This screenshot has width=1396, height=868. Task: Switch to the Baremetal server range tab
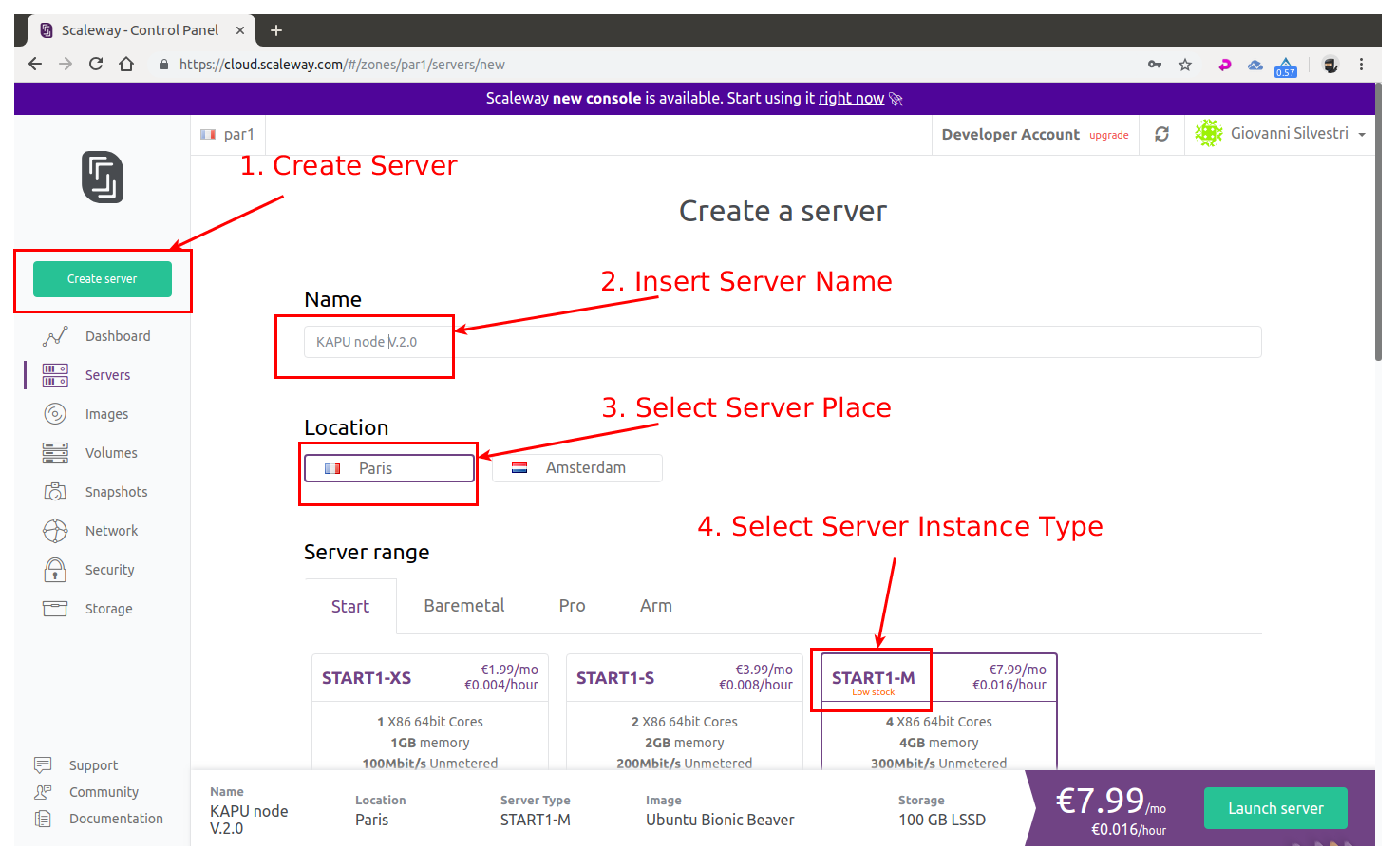coord(464,605)
